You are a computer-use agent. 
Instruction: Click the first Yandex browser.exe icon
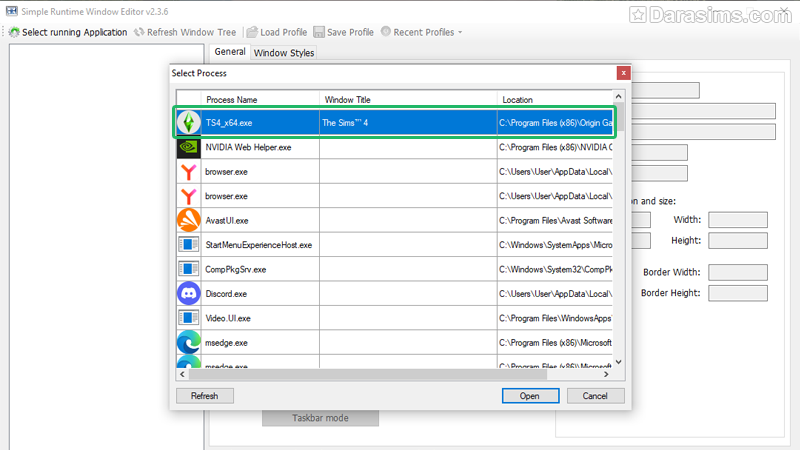pos(188,172)
